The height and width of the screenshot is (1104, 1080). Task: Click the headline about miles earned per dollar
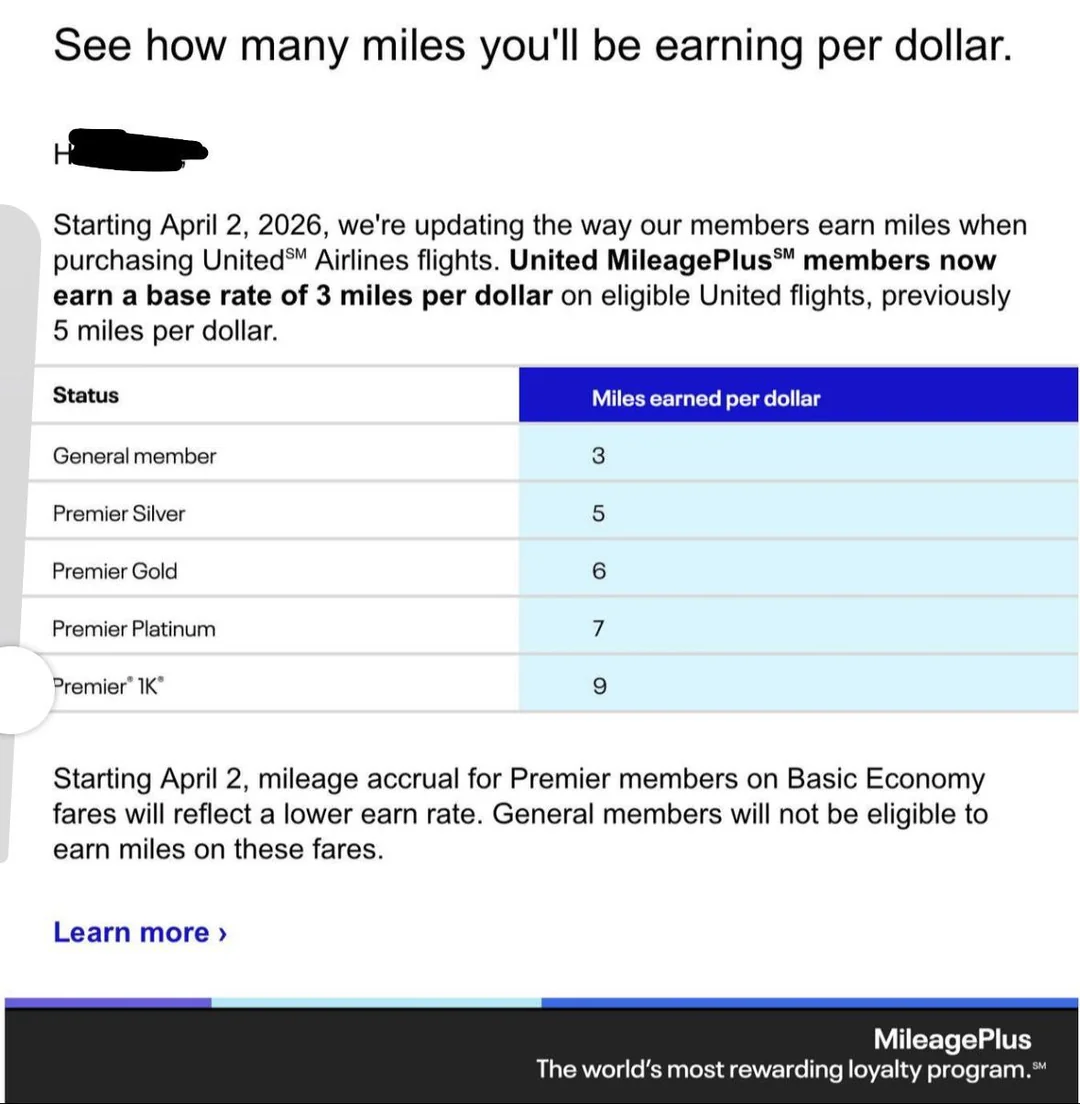(532, 45)
